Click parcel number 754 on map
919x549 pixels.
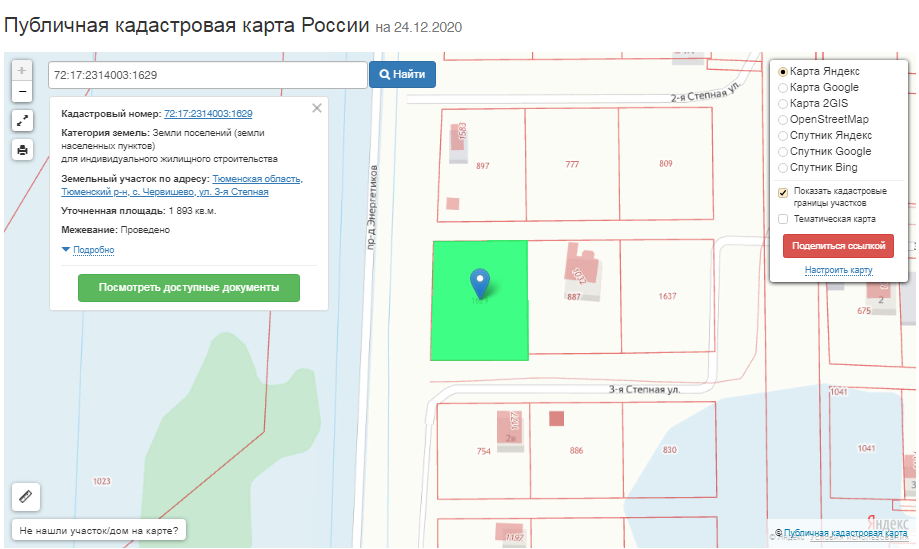coord(484,451)
